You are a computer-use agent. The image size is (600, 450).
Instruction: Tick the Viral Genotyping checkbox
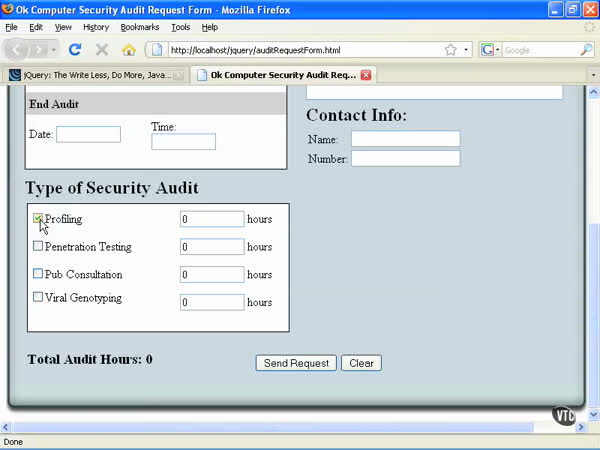point(38,297)
